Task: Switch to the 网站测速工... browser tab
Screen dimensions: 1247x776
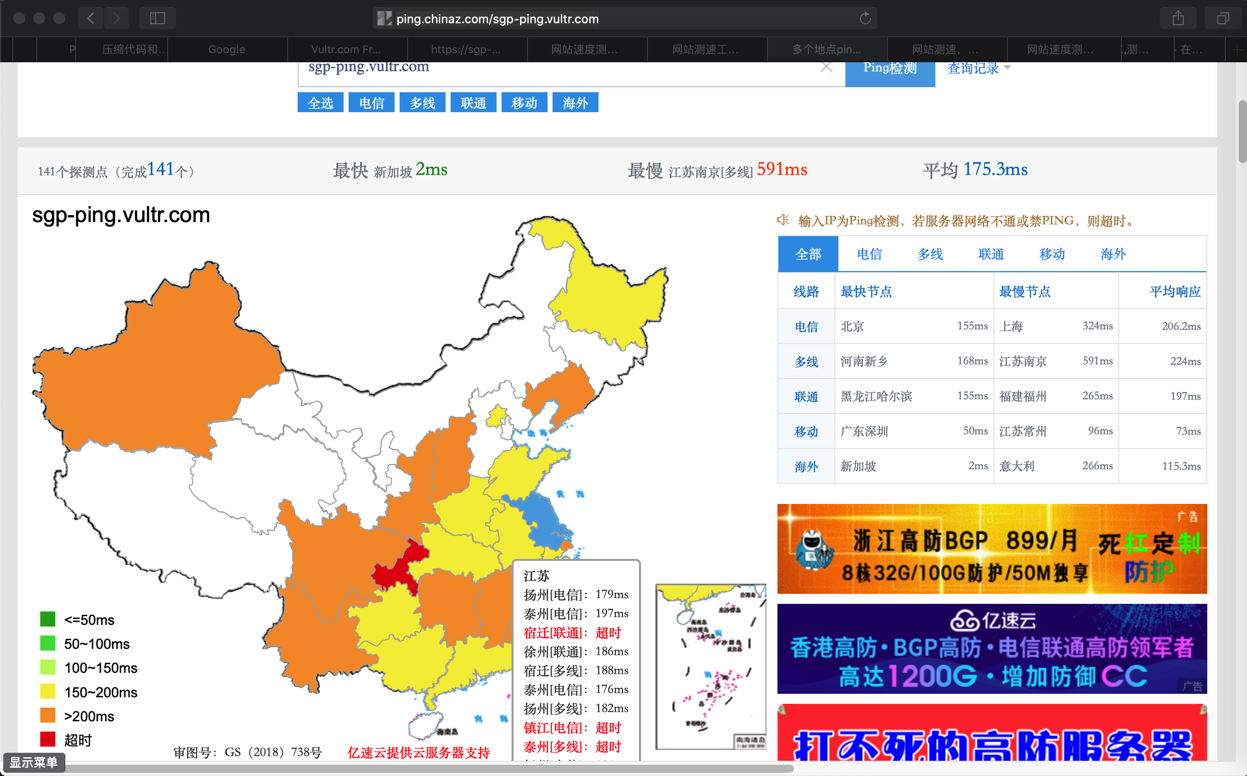Action: coord(706,49)
